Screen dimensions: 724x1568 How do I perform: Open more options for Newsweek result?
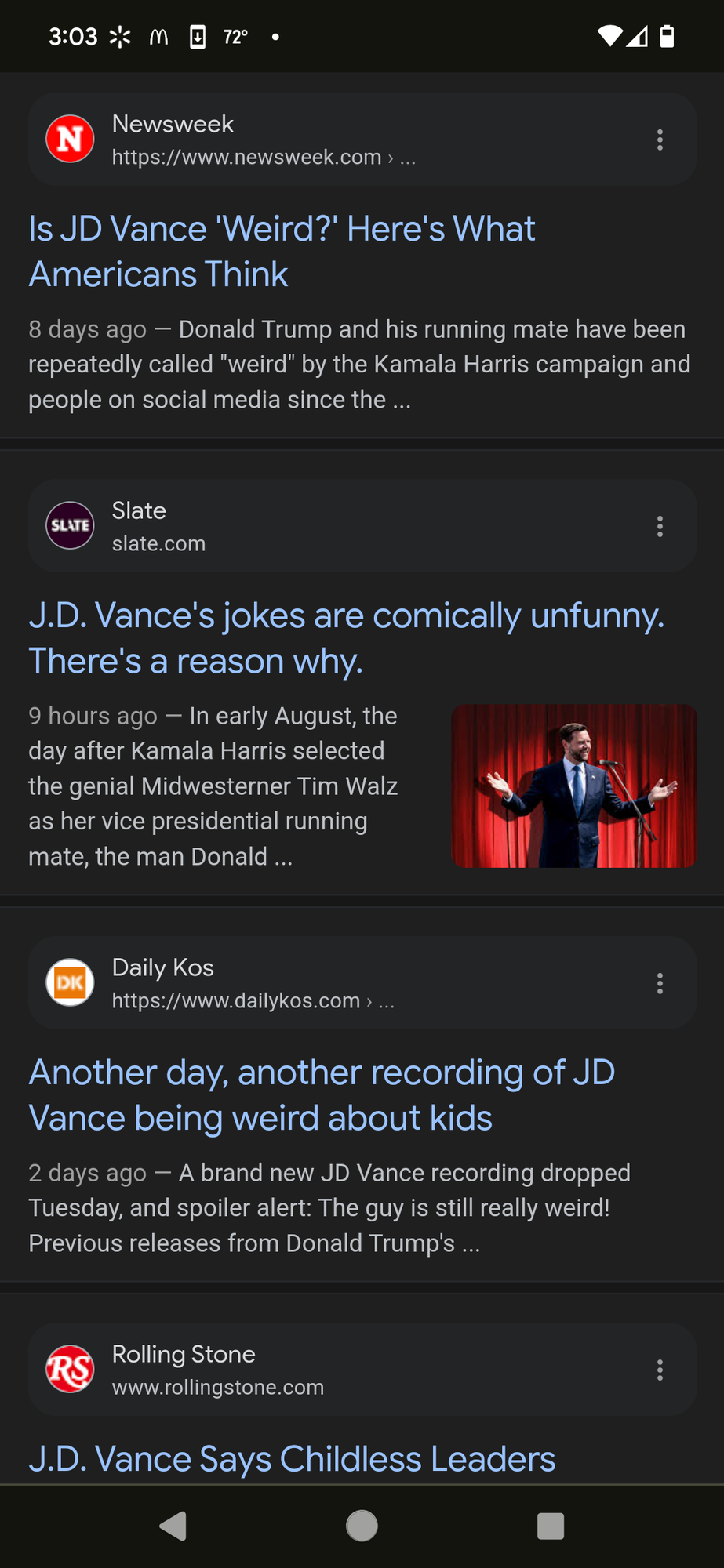tap(660, 140)
